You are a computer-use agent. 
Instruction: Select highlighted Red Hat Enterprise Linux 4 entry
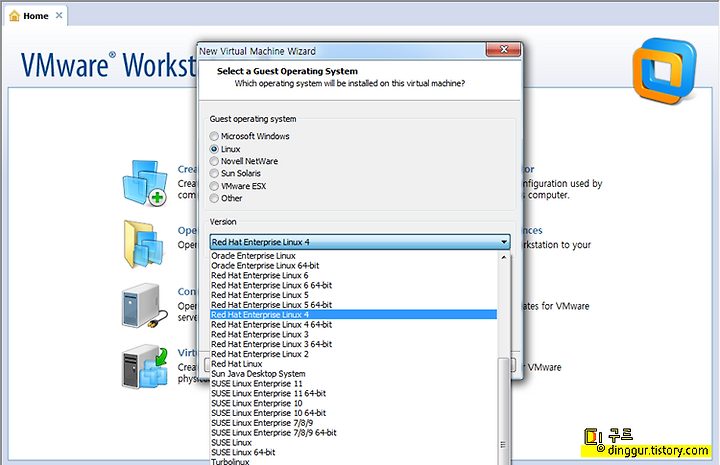(354, 315)
